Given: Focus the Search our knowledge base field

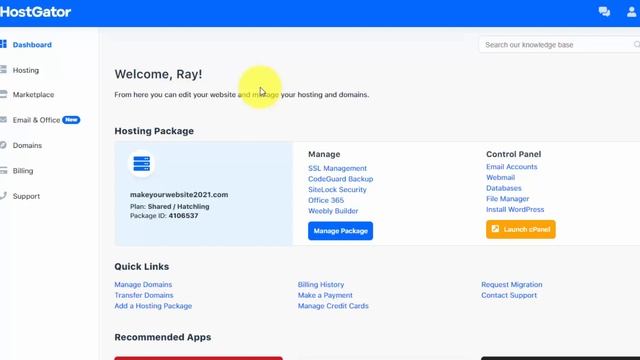Looking at the screenshot, I should [559, 44].
